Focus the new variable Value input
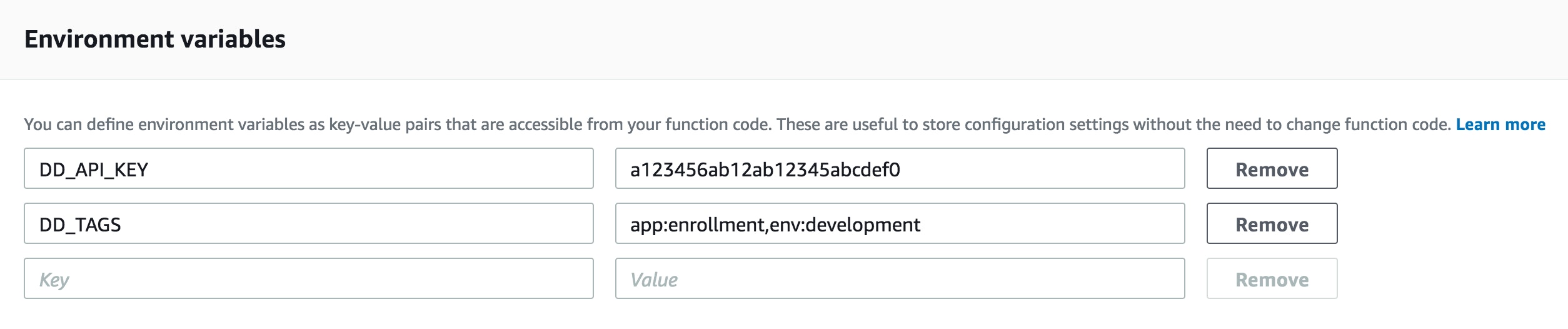The width and height of the screenshot is (1568, 329). point(900,278)
